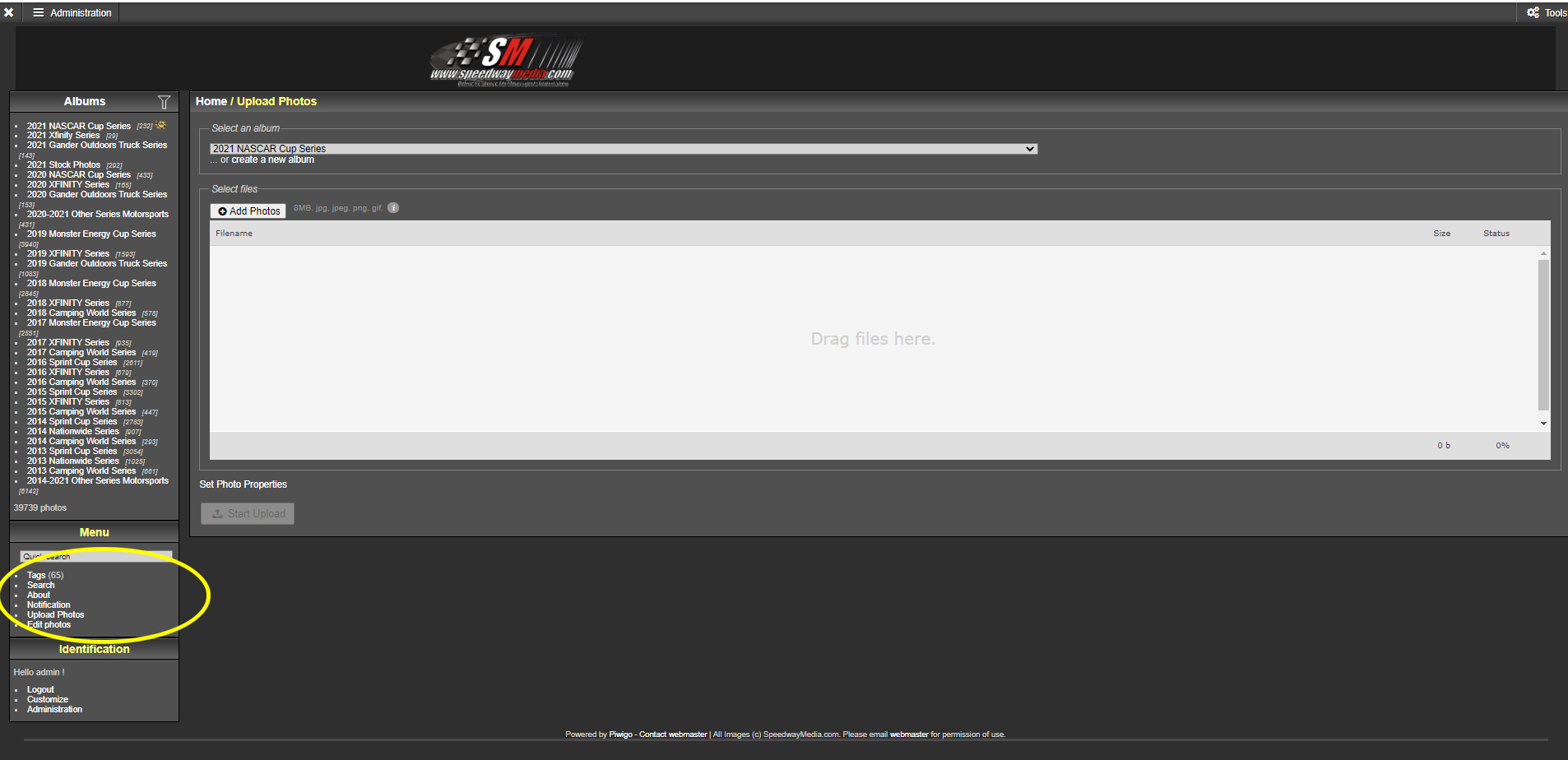The height and width of the screenshot is (760, 1568).
Task: Click the X icon in the top toolbar
Action: coord(9,12)
